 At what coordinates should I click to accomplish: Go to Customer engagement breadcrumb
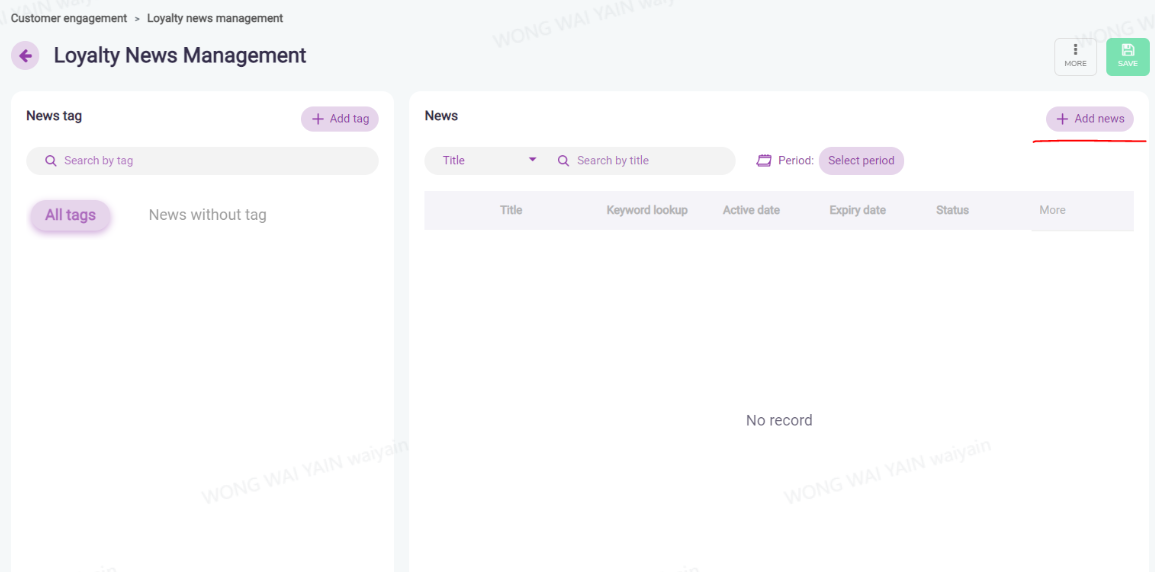click(x=69, y=18)
